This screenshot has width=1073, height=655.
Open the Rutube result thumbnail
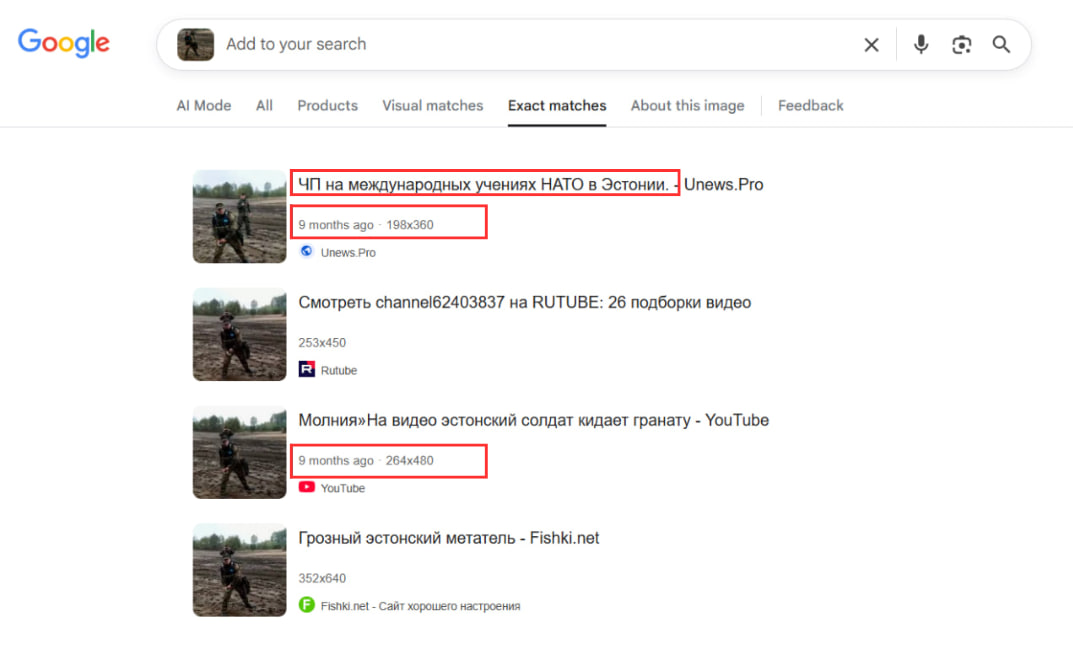(x=240, y=334)
